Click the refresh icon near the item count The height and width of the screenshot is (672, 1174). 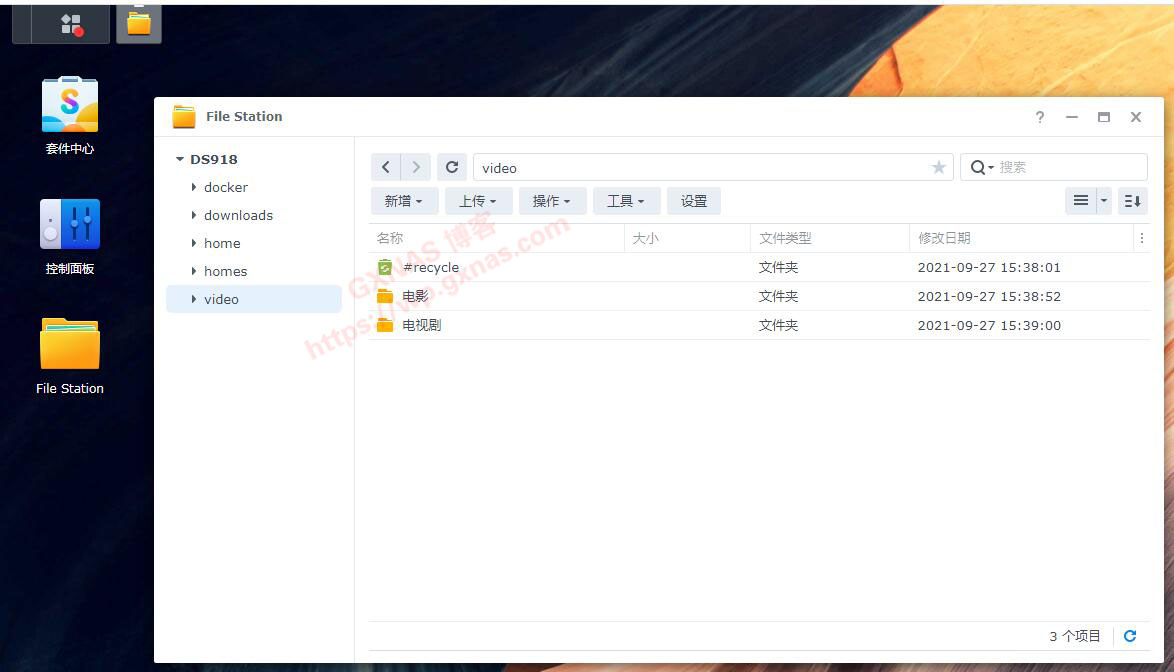(1130, 635)
